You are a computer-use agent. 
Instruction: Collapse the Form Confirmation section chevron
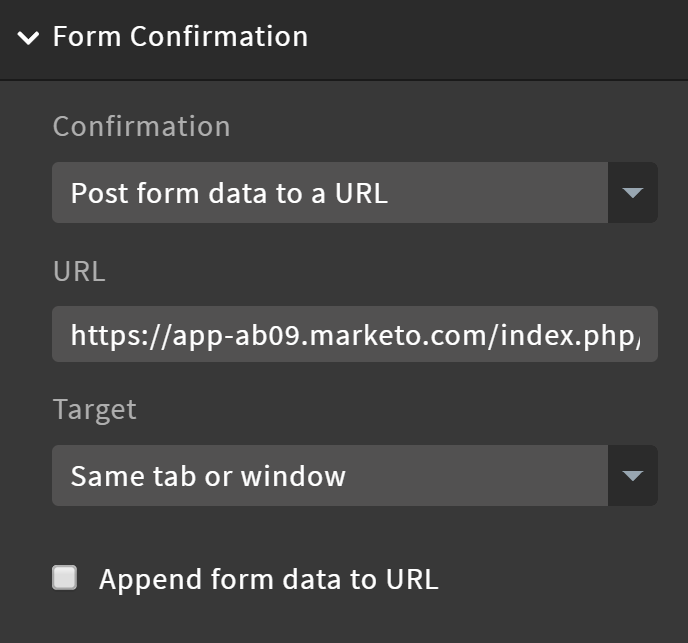28,38
